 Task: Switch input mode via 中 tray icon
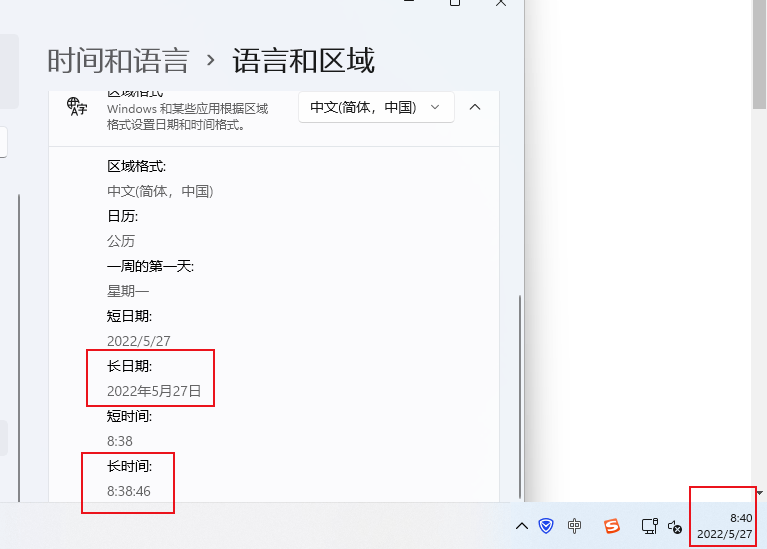pyautogui.click(x=574, y=526)
